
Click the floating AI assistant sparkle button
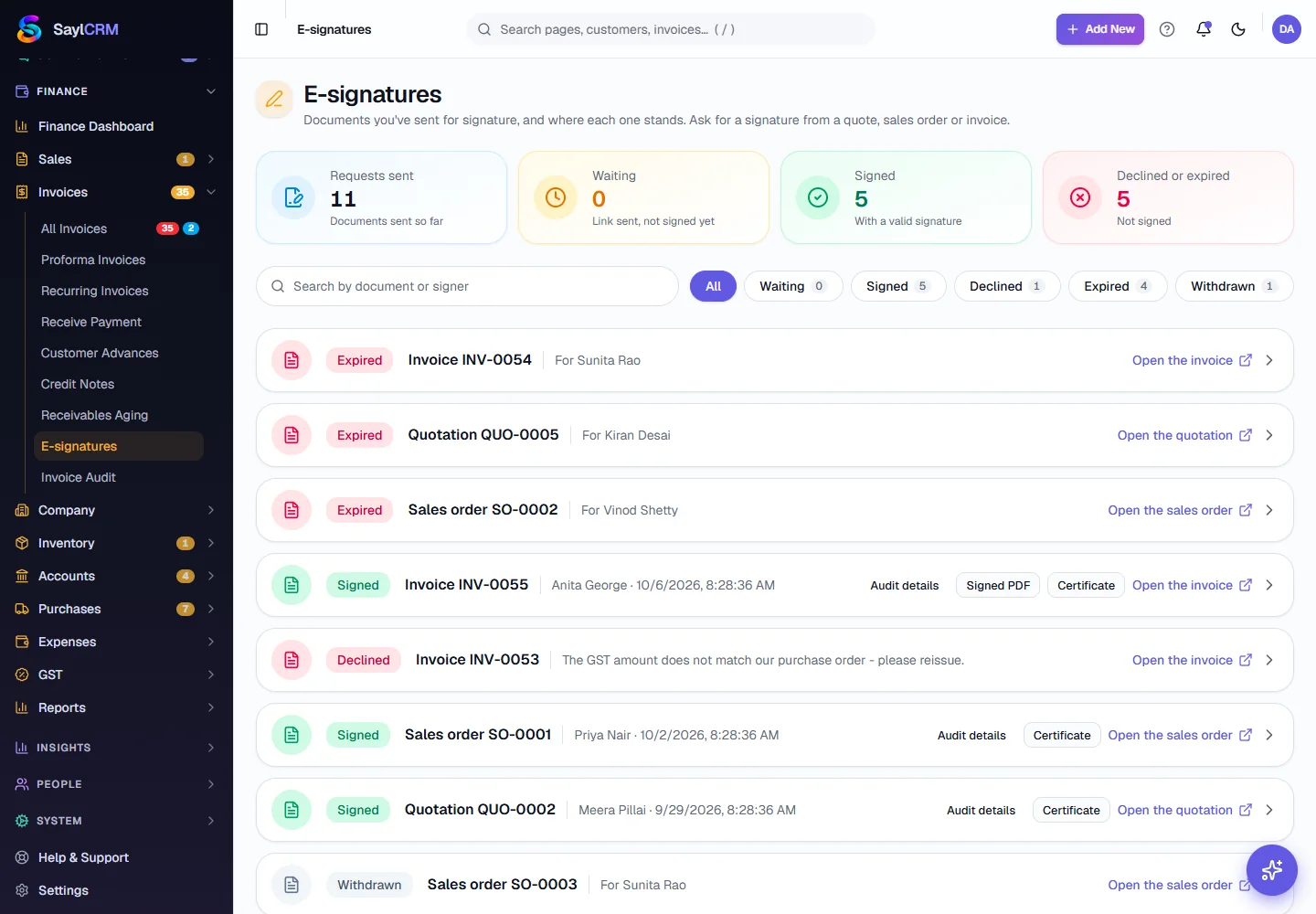click(x=1272, y=870)
